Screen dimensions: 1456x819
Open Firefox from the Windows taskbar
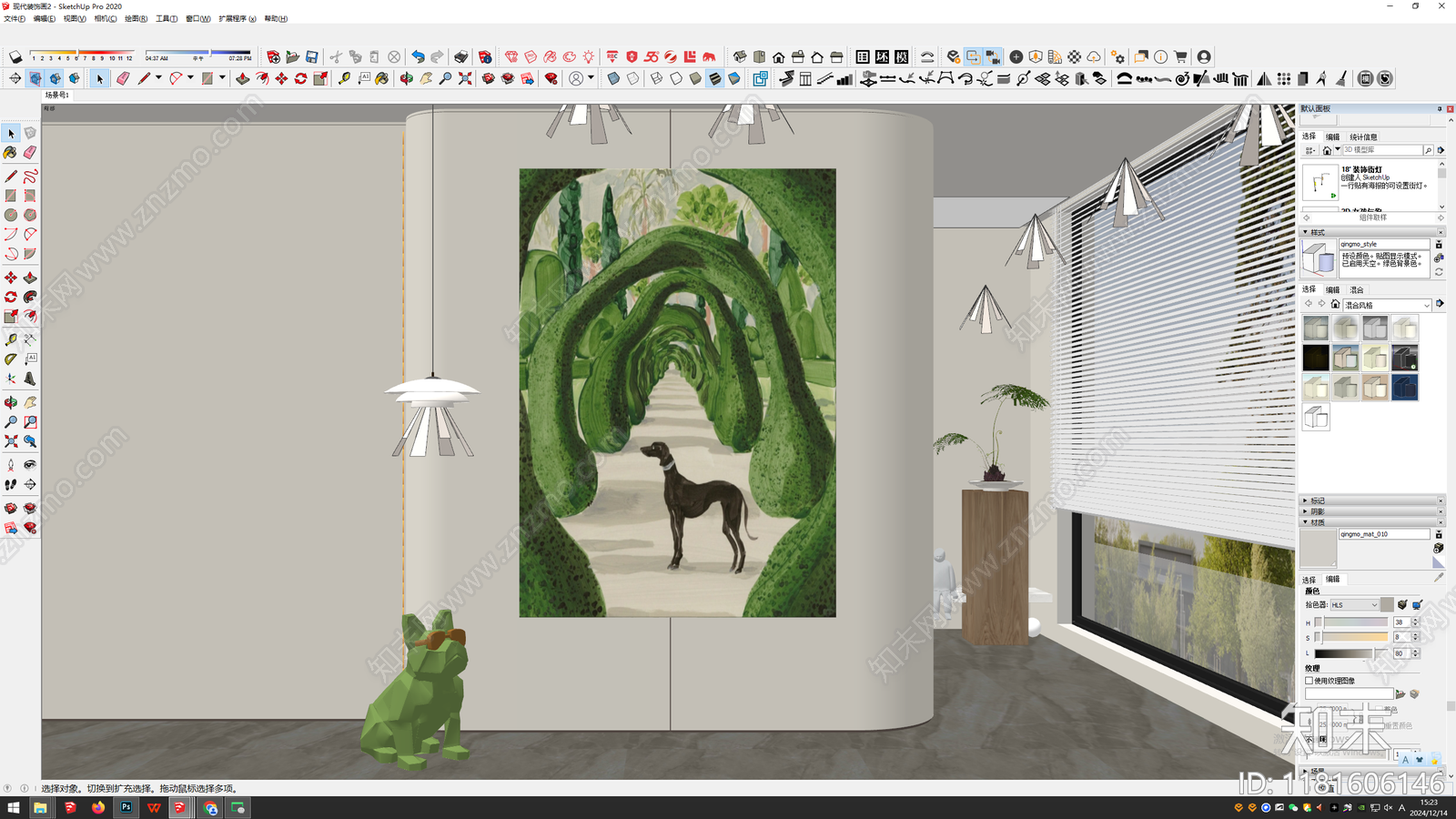coord(97,807)
